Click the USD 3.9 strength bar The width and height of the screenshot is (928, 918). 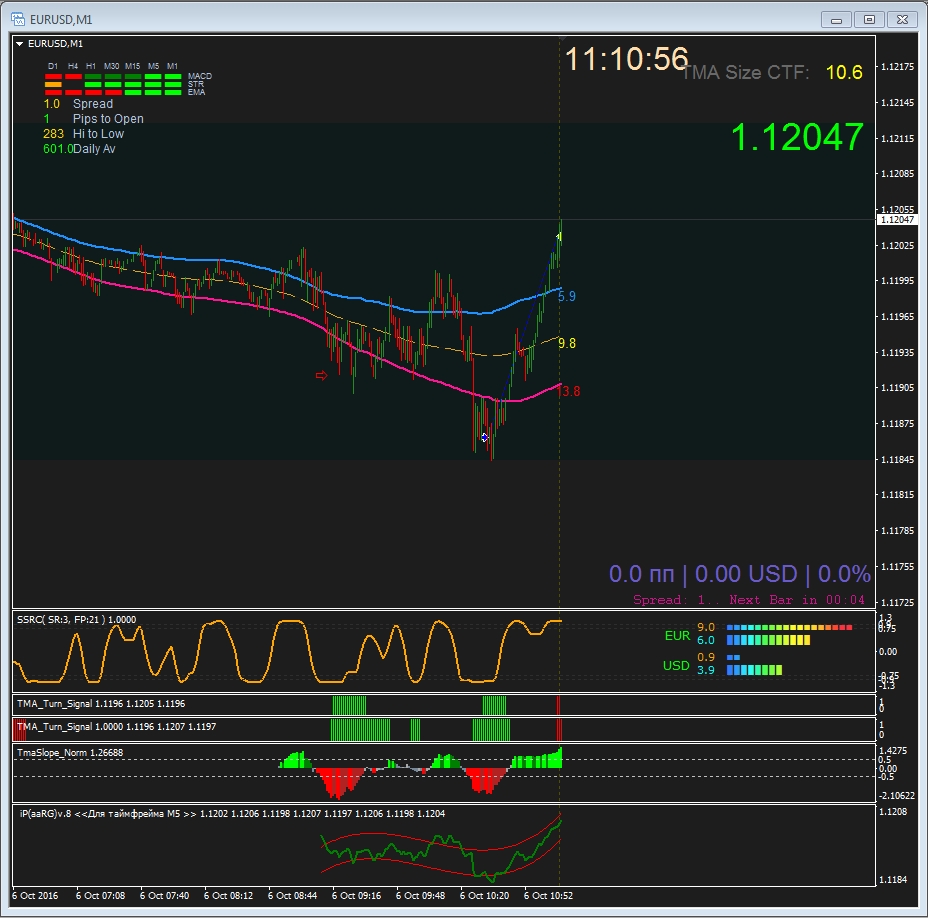(x=754, y=670)
